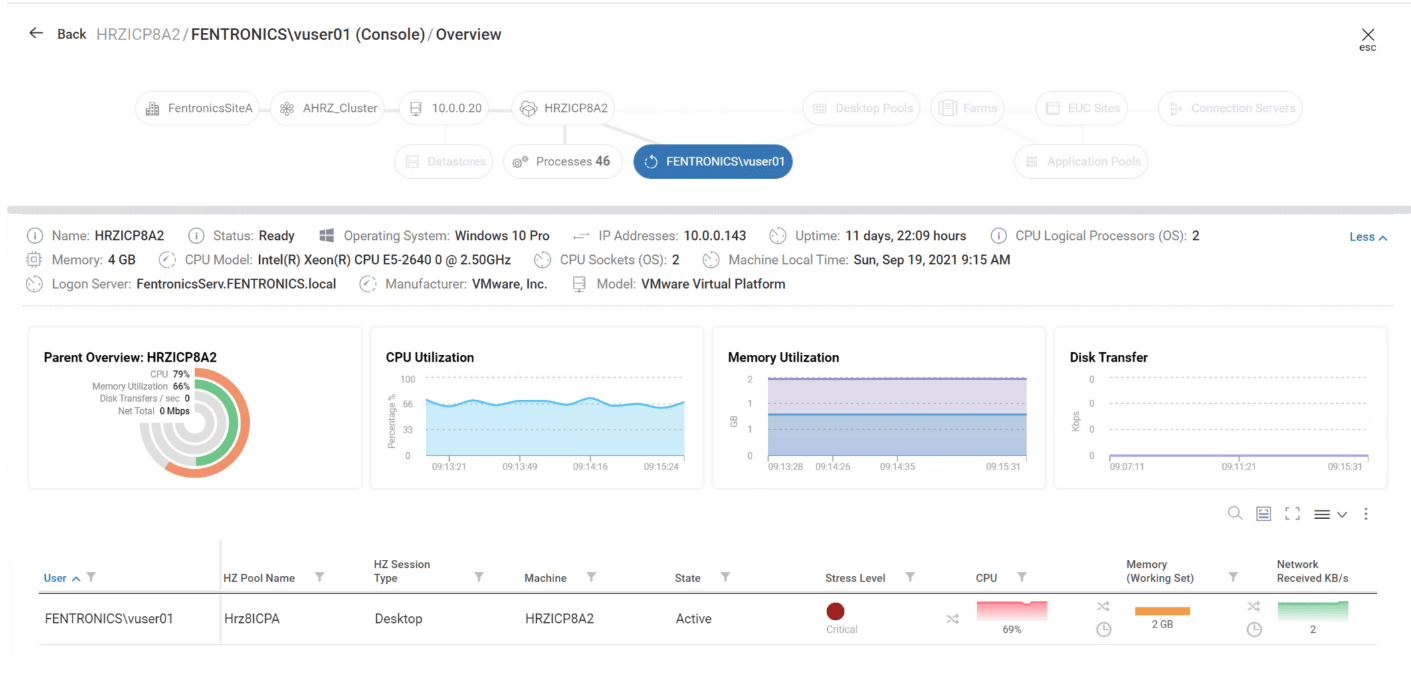Click clock icon beside Memory bar

coord(1104,630)
